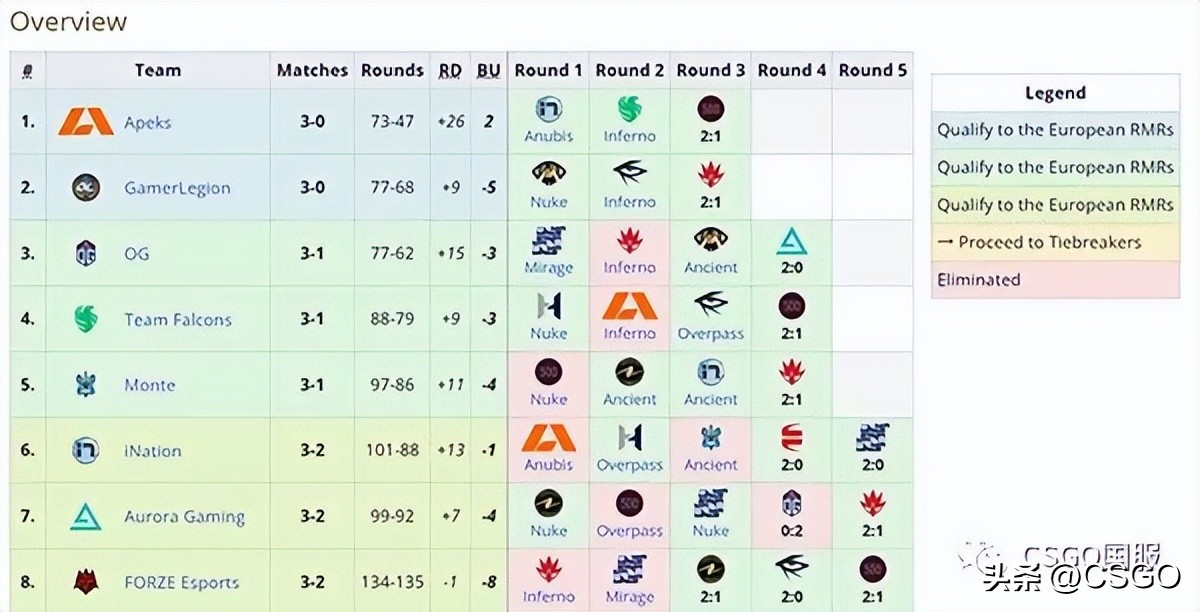Screen dimensions: 1200x612
Task: Click the iNation team logo
Action: (x=86, y=451)
